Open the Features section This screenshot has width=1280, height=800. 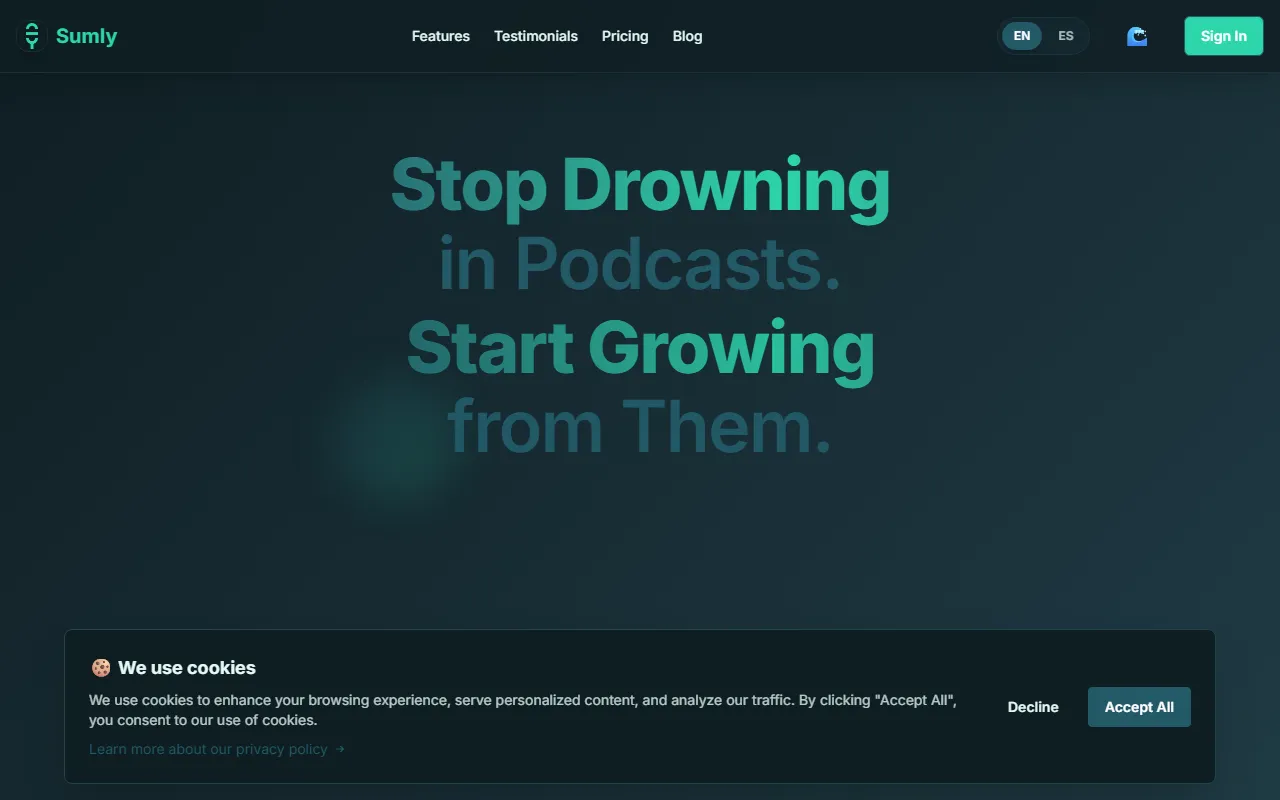(x=440, y=36)
